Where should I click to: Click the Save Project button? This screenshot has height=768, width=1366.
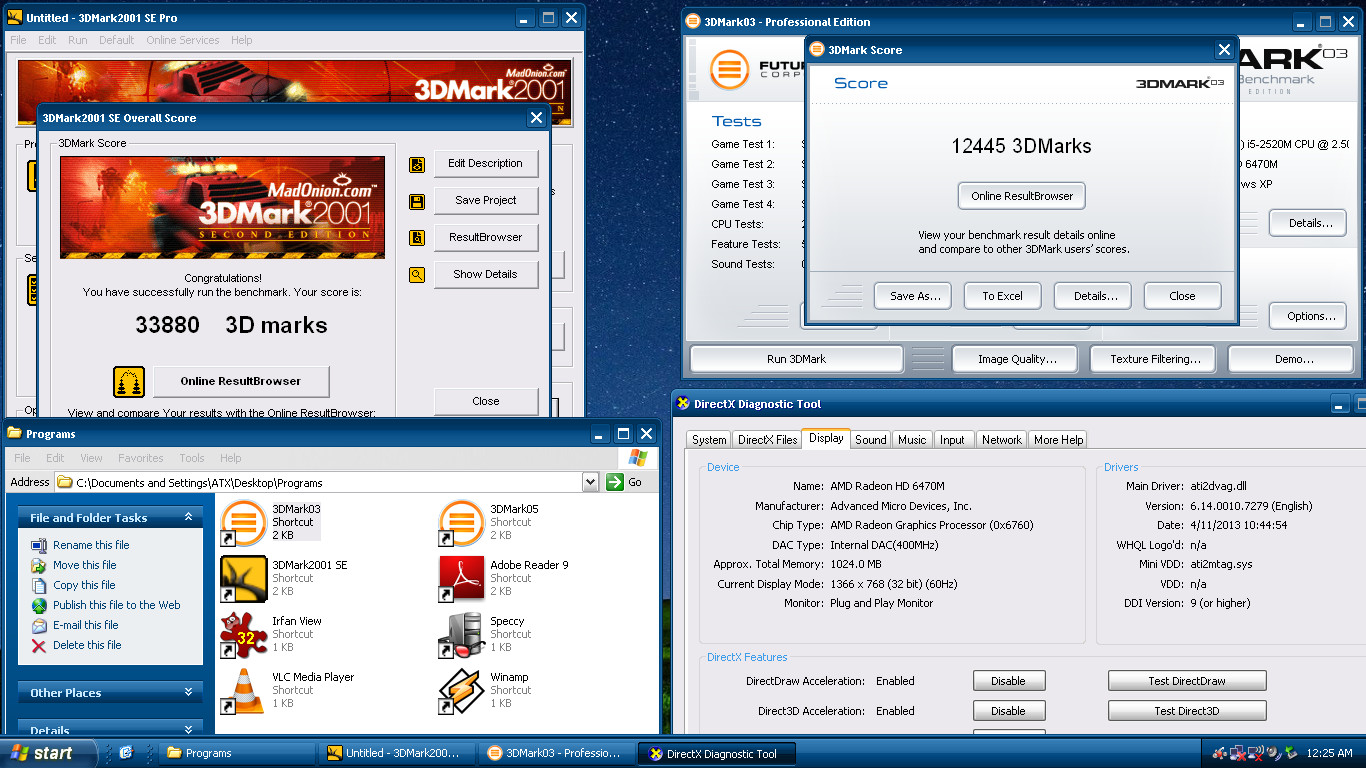pos(486,201)
